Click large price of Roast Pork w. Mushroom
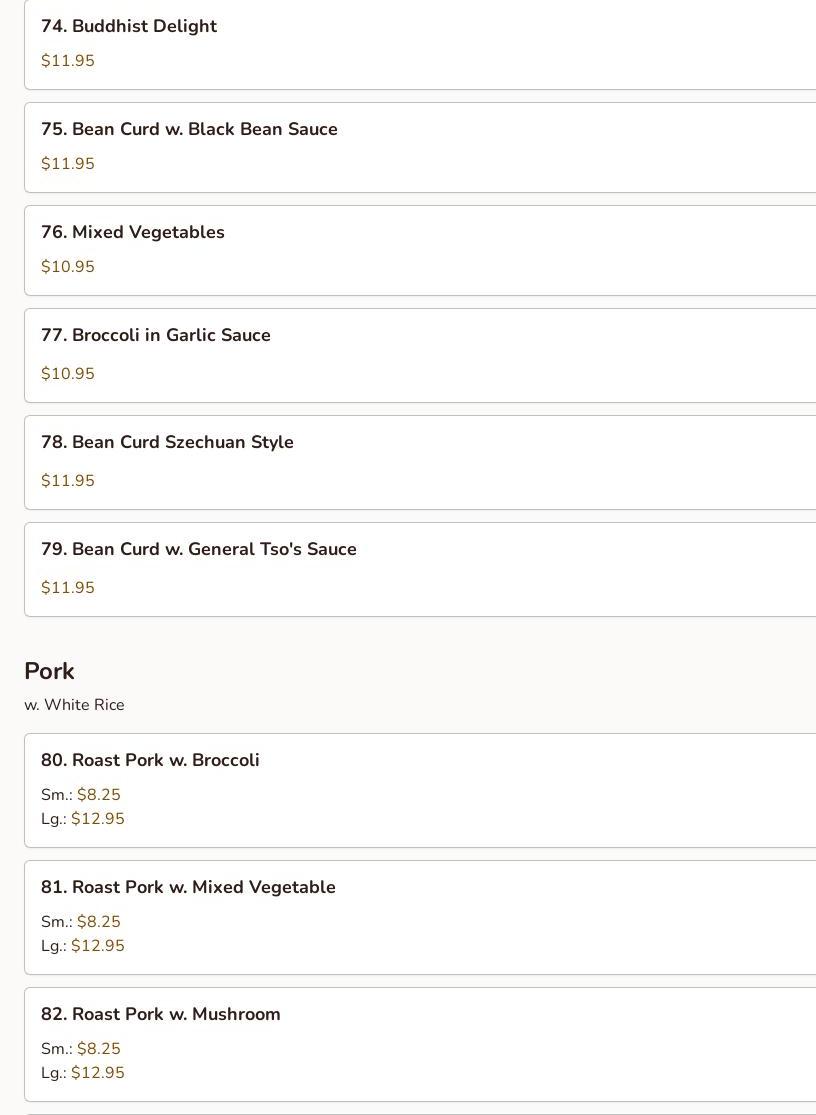The width and height of the screenshot is (816, 1115). pyautogui.click(x=97, y=1073)
